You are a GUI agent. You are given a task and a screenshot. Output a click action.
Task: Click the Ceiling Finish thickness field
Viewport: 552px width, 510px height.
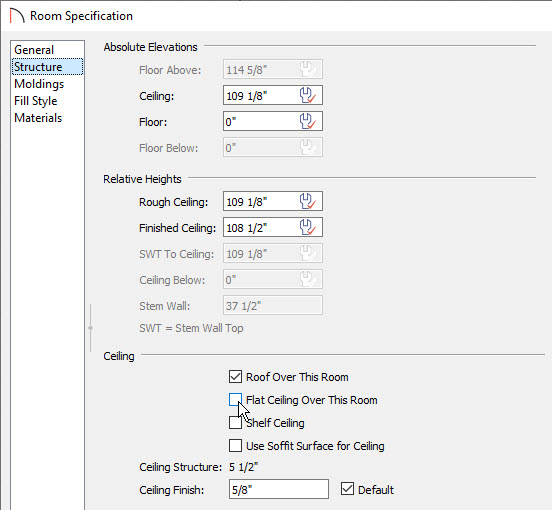(x=279, y=489)
